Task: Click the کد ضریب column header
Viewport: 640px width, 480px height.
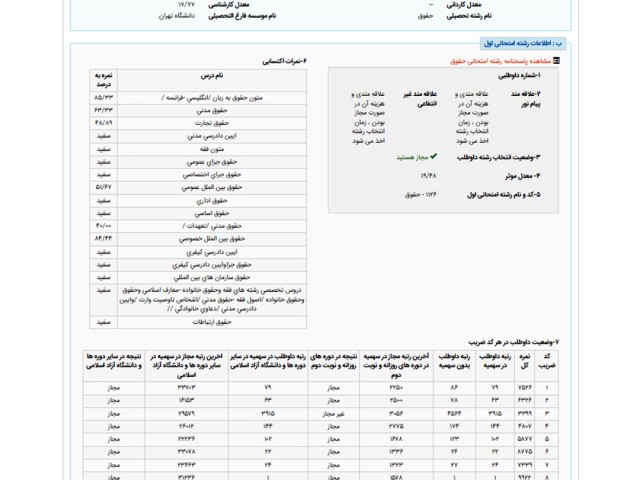Action: [x=546, y=362]
